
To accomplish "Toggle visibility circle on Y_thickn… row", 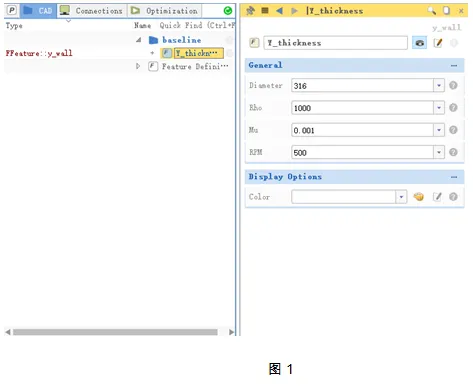I will pyautogui.click(x=229, y=53).
